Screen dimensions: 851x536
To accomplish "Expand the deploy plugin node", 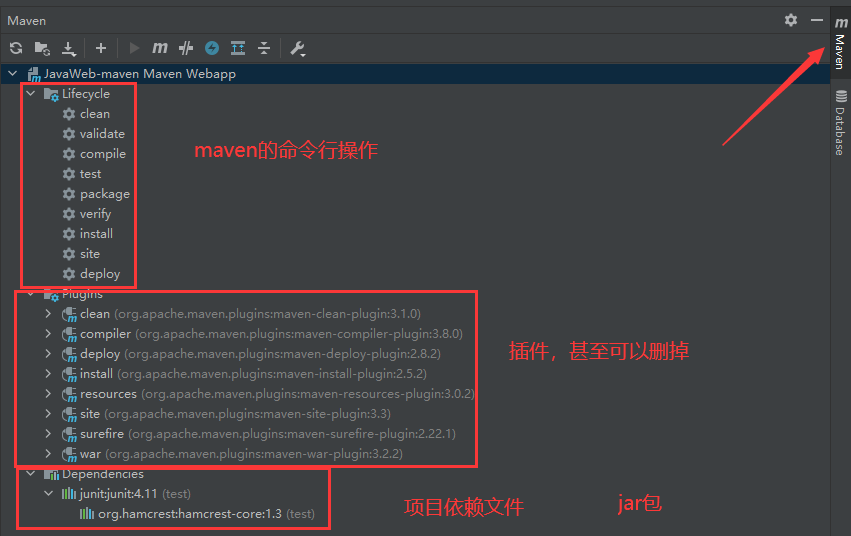I will 48,354.
